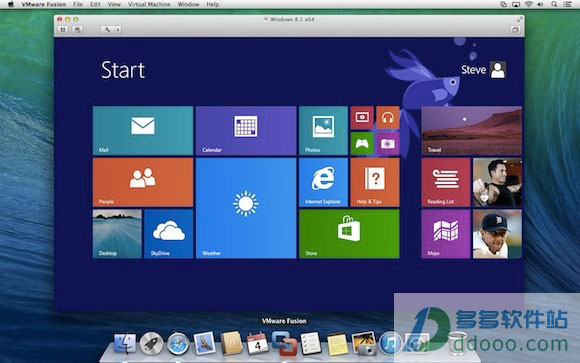
Task: Open the View menu
Action: [x=114, y=4]
